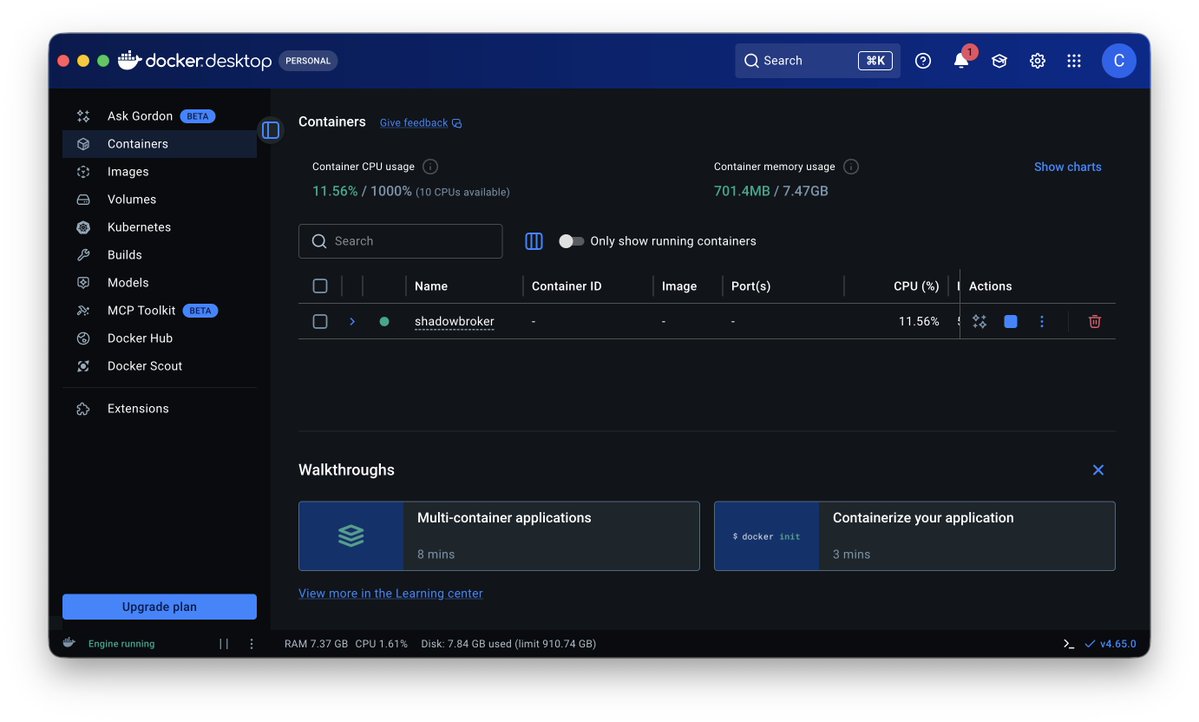This screenshot has height=722, width=1199.
Task: Click Disk 7.84 GB used status entry
Action: 509,644
